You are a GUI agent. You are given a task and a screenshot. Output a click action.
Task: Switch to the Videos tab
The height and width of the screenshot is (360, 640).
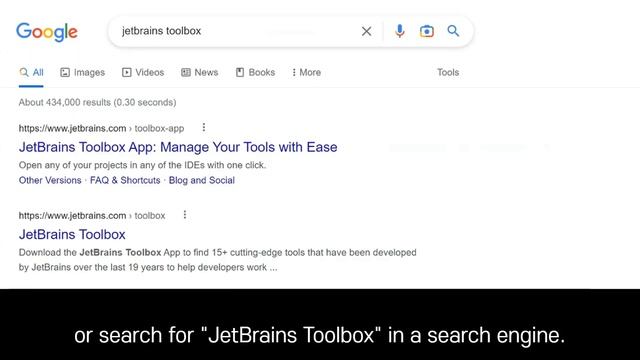tap(143, 73)
